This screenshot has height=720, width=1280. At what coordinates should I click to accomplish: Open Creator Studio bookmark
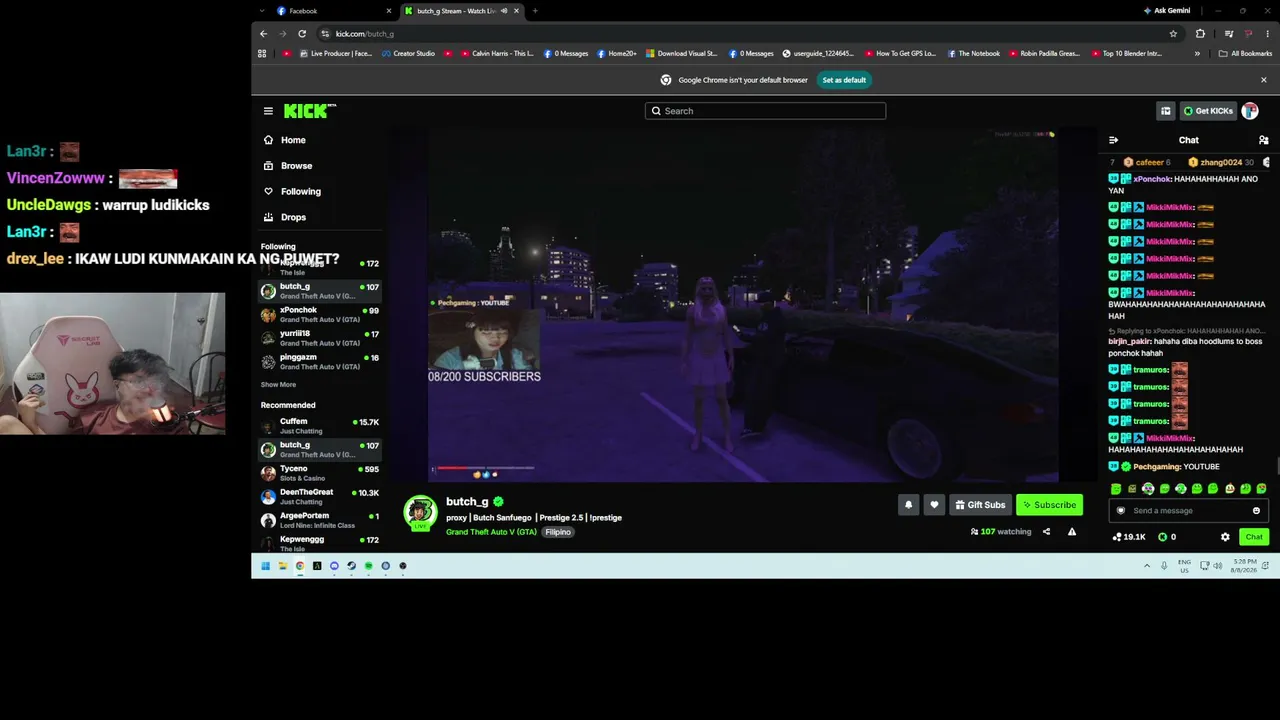click(409, 54)
